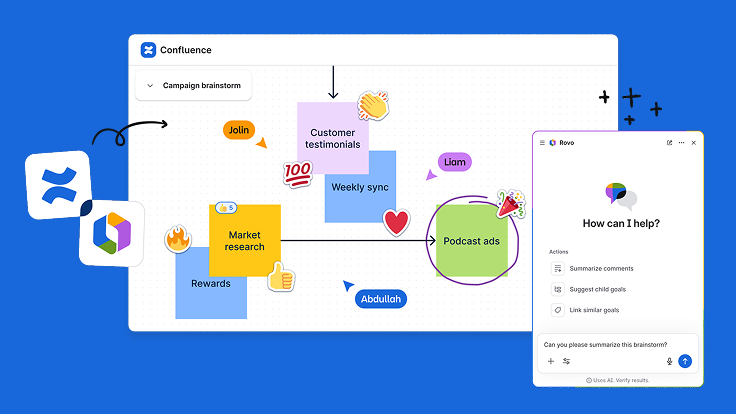
Task: Click the Summarize comments icon
Action: click(558, 268)
